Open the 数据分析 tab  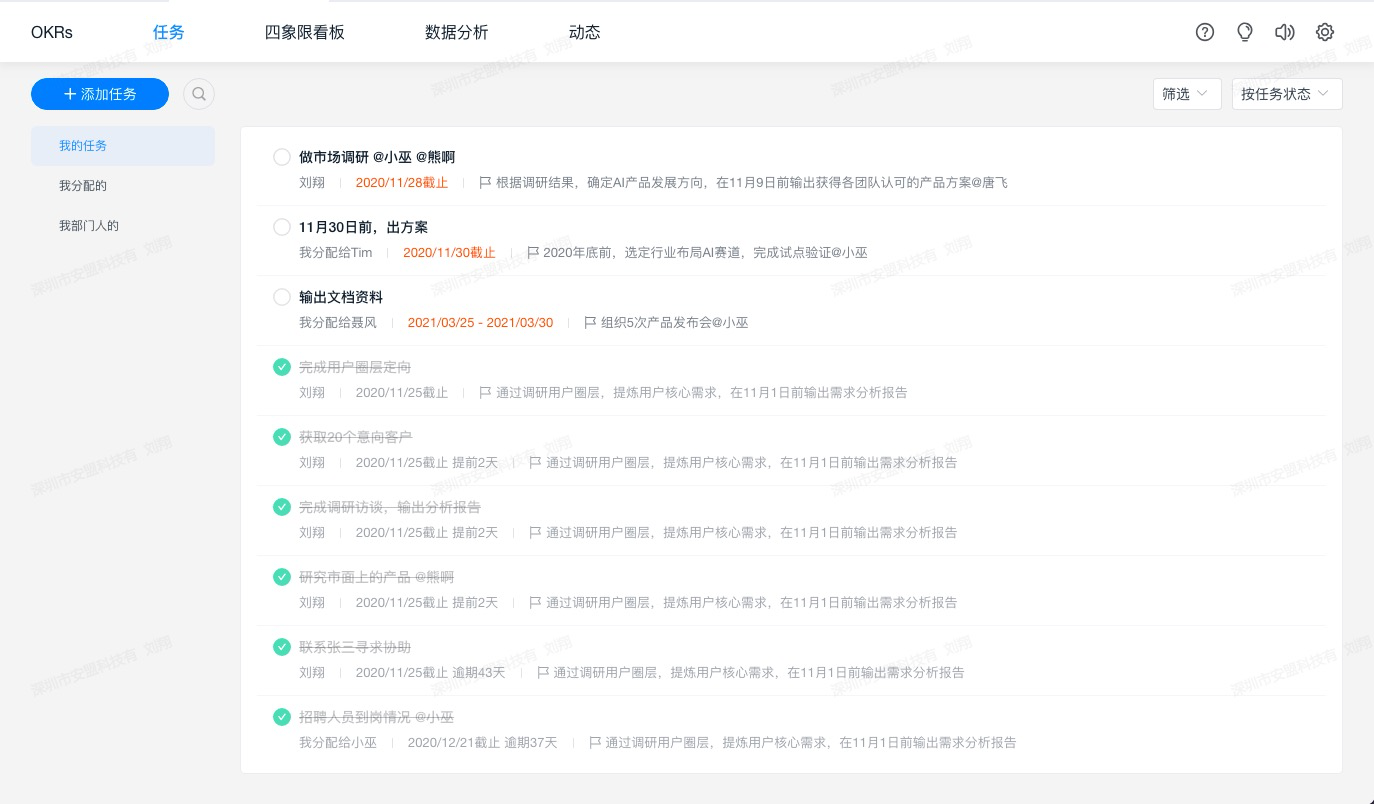pyautogui.click(x=457, y=32)
